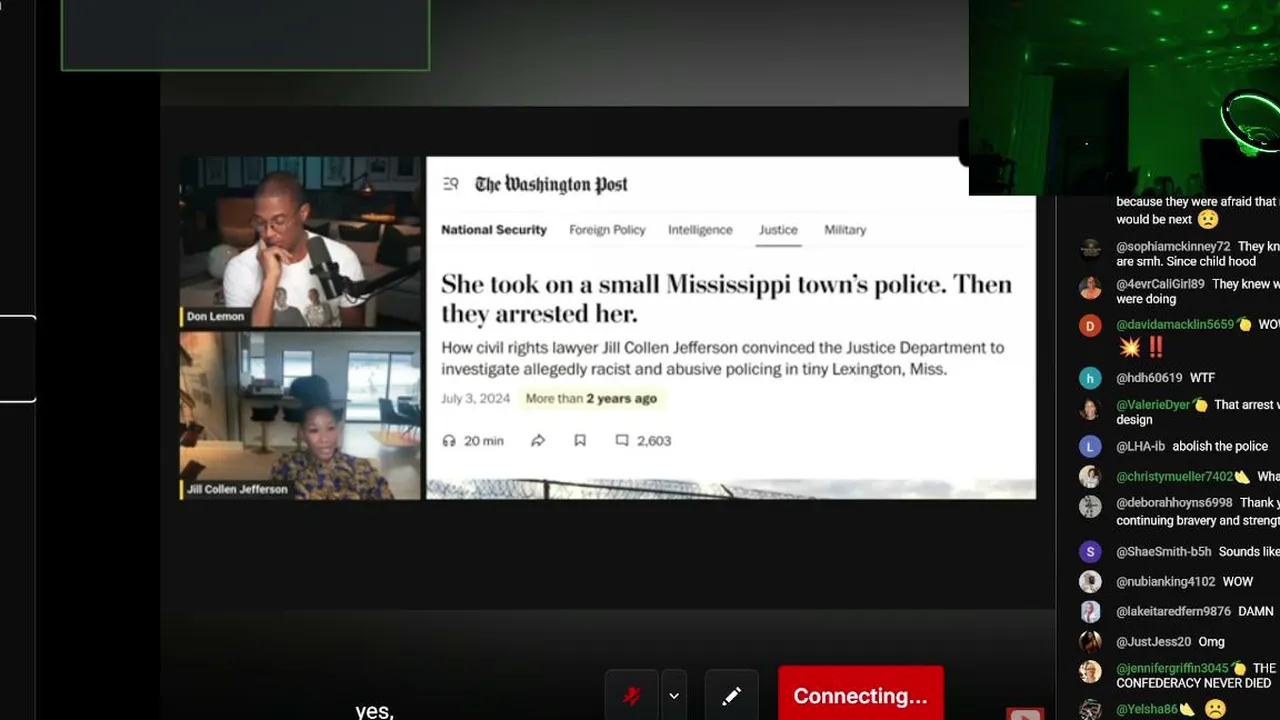Open @jennifergriffin3045's avatar
This screenshot has width=1280, height=720.
(x=1090, y=671)
